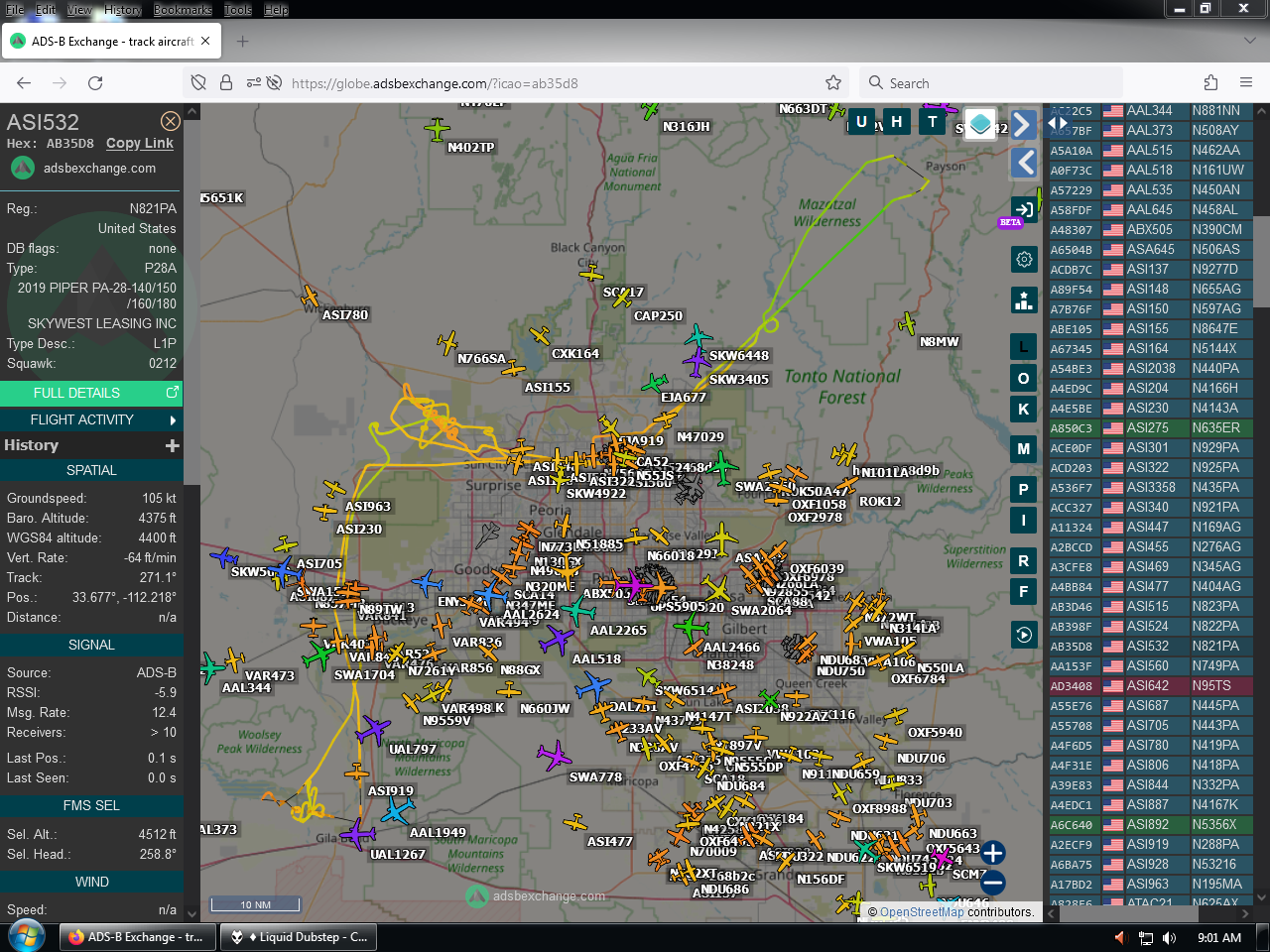Go back to previous page
1270x952 pixels.
(x=24, y=83)
